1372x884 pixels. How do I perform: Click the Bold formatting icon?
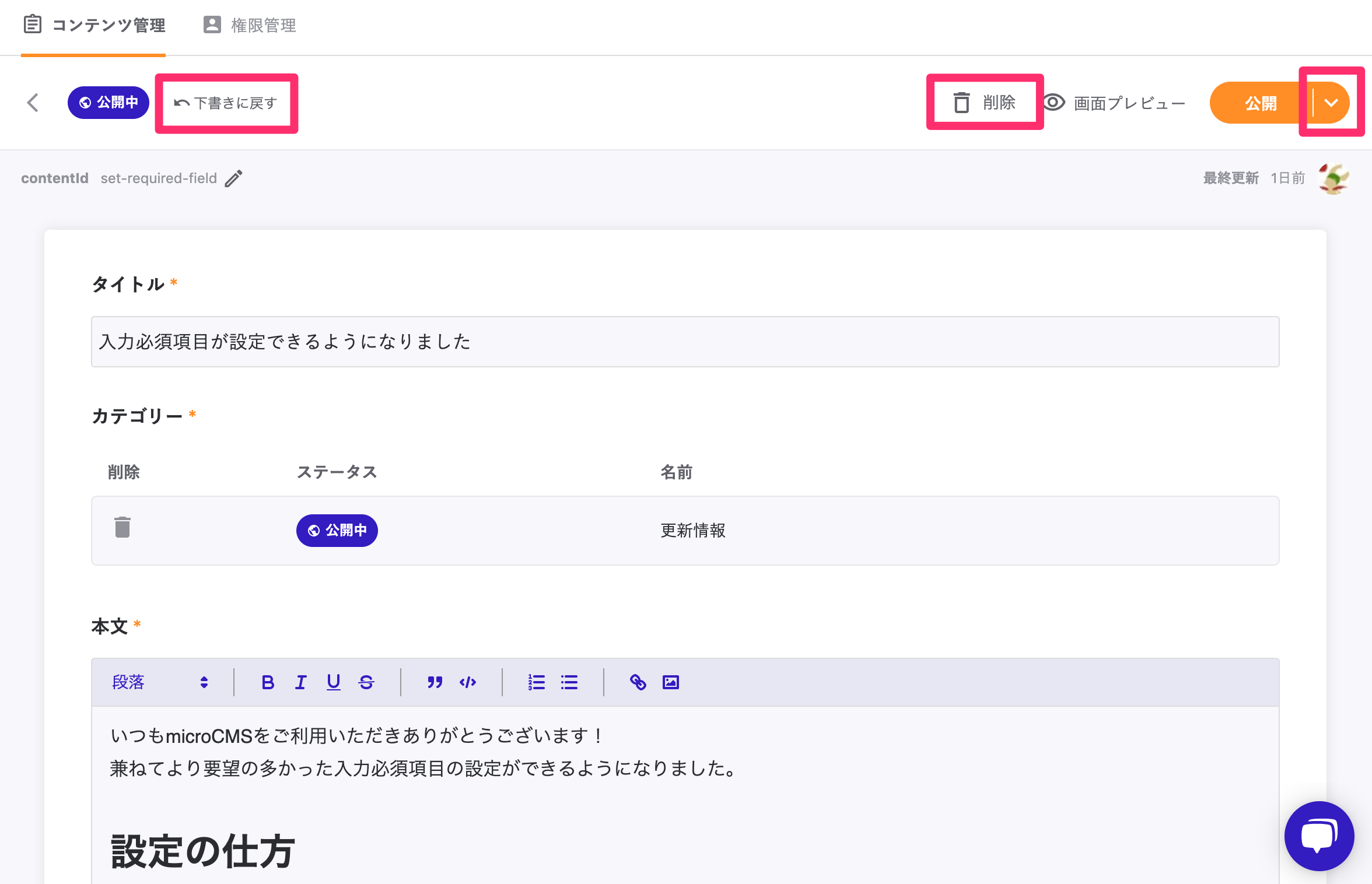268,682
